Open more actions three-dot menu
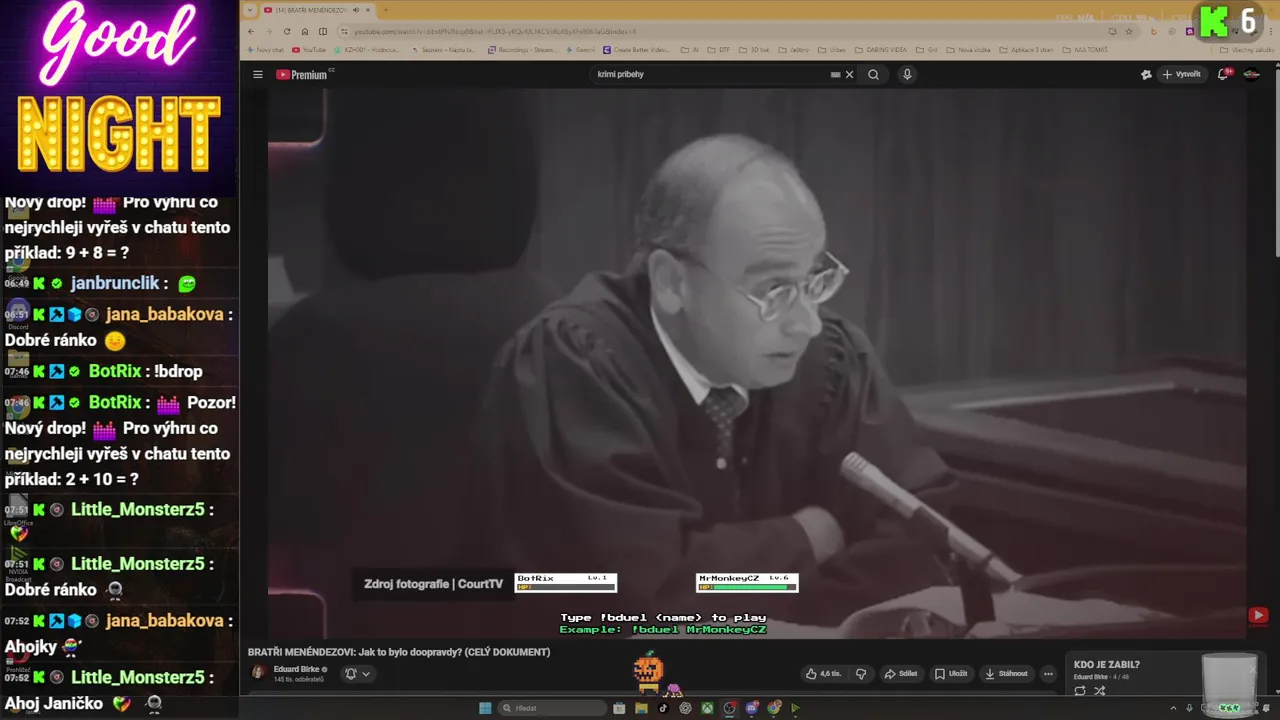 (1048, 674)
